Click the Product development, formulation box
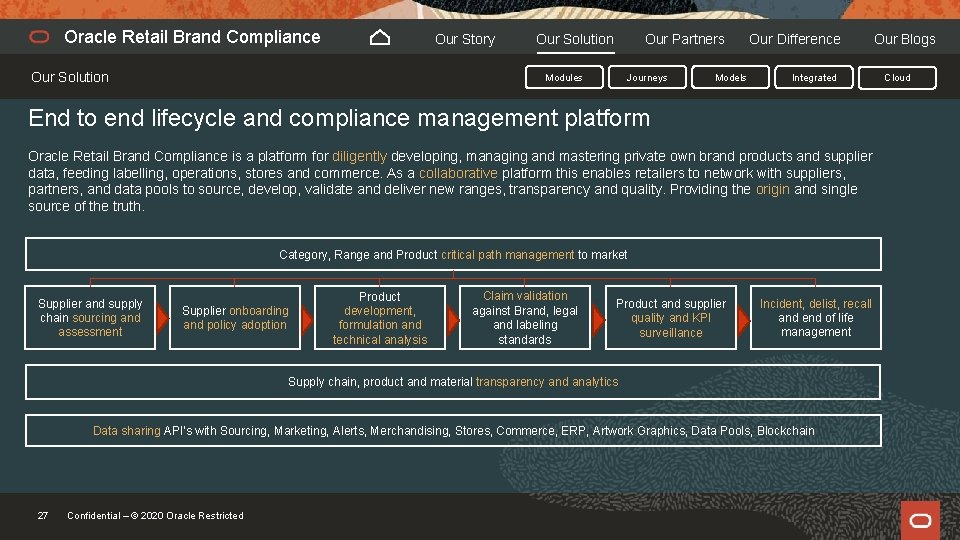The height and width of the screenshot is (540, 960). pyautogui.click(x=380, y=318)
